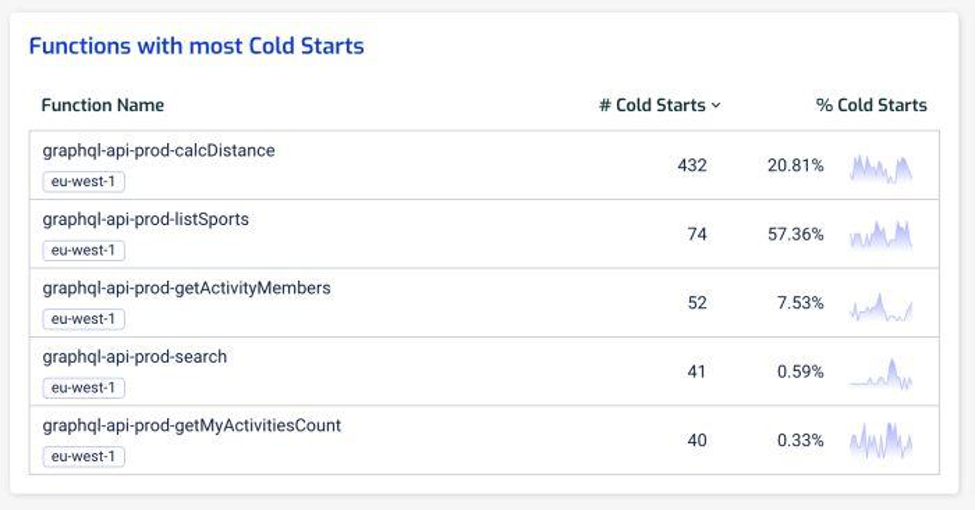This screenshot has height=510, width=977.
Task: Open the calcDistance sparkline chart
Action: [x=881, y=168]
